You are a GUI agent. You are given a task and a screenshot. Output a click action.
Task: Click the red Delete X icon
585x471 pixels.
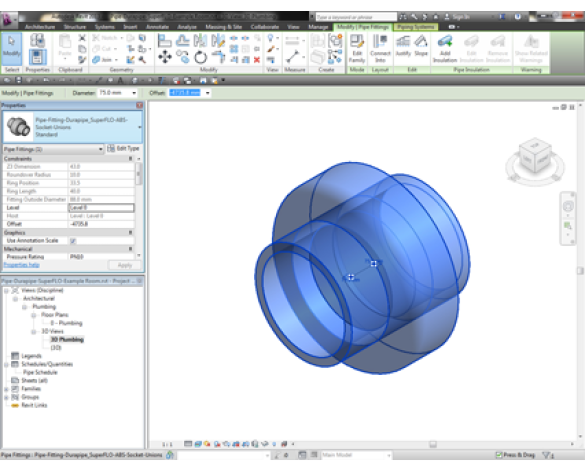tap(257, 60)
